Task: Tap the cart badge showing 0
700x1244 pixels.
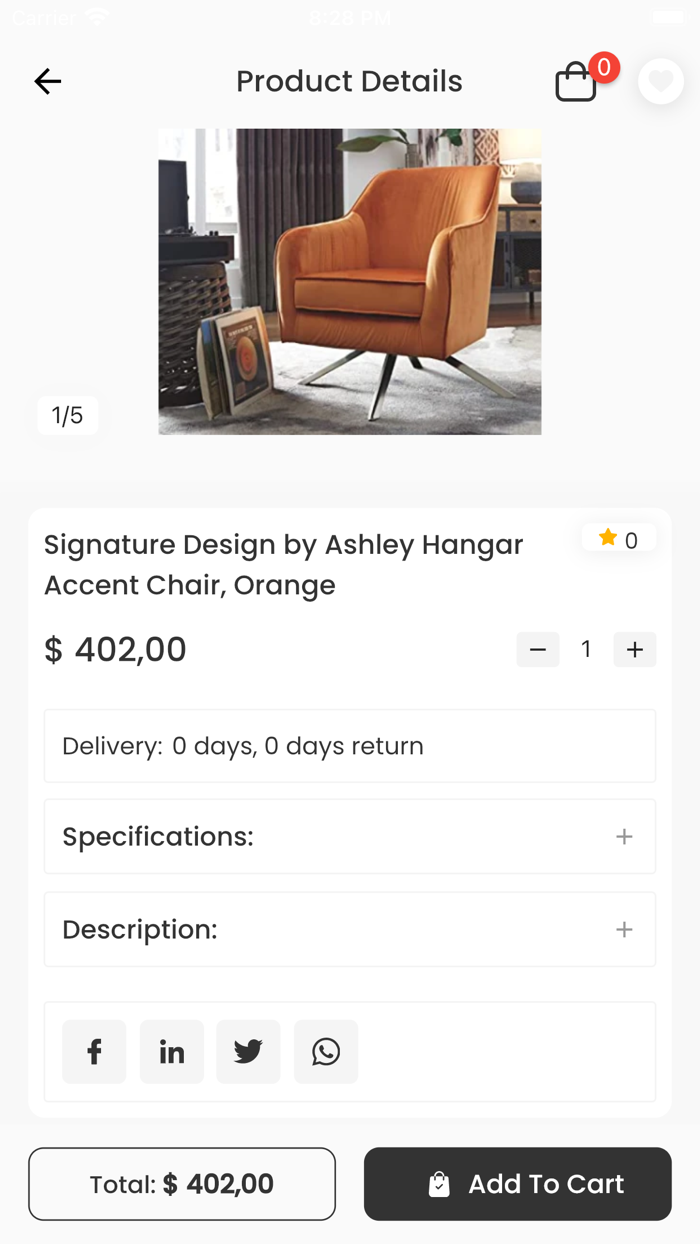Action: click(603, 68)
